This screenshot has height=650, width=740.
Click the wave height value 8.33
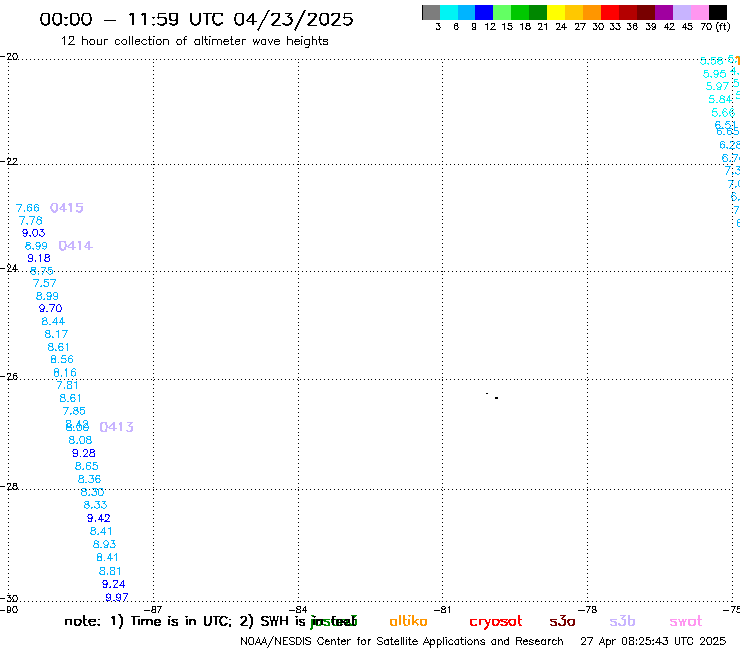(95, 505)
